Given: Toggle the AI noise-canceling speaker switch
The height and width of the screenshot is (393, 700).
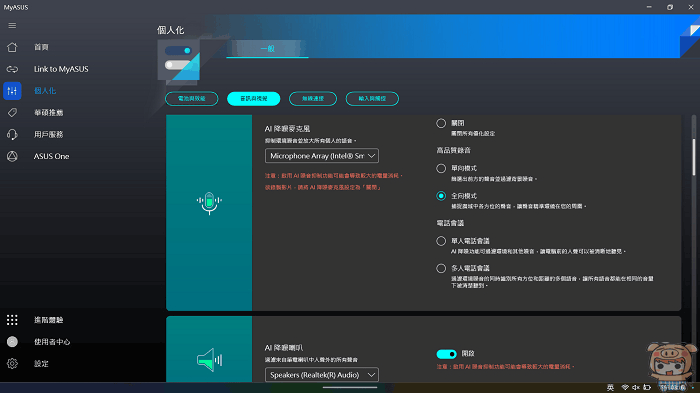Looking at the screenshot, I should (446, 354).
